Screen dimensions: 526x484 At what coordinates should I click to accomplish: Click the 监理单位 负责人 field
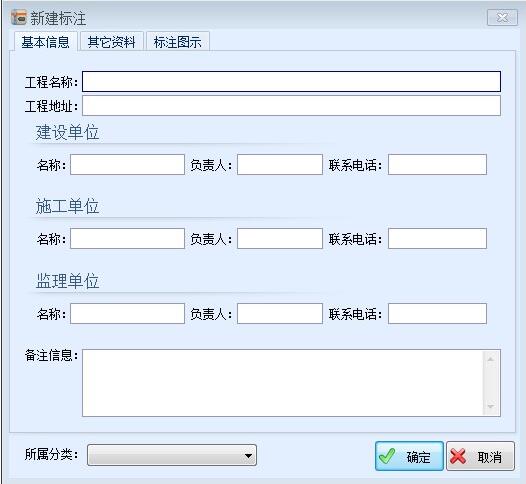pos(280,314)
